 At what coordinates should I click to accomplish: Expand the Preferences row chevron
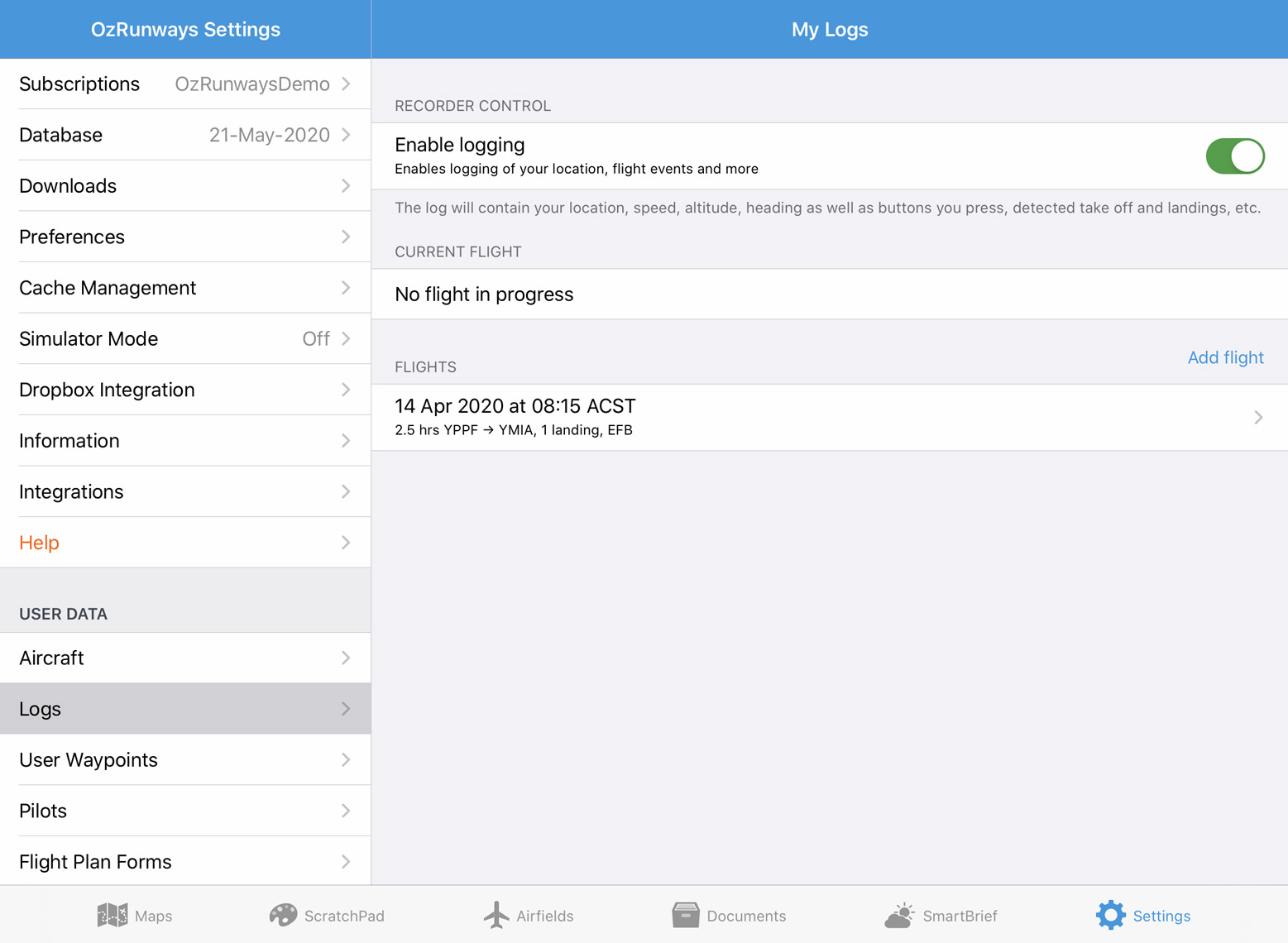[x=347, y=237]
